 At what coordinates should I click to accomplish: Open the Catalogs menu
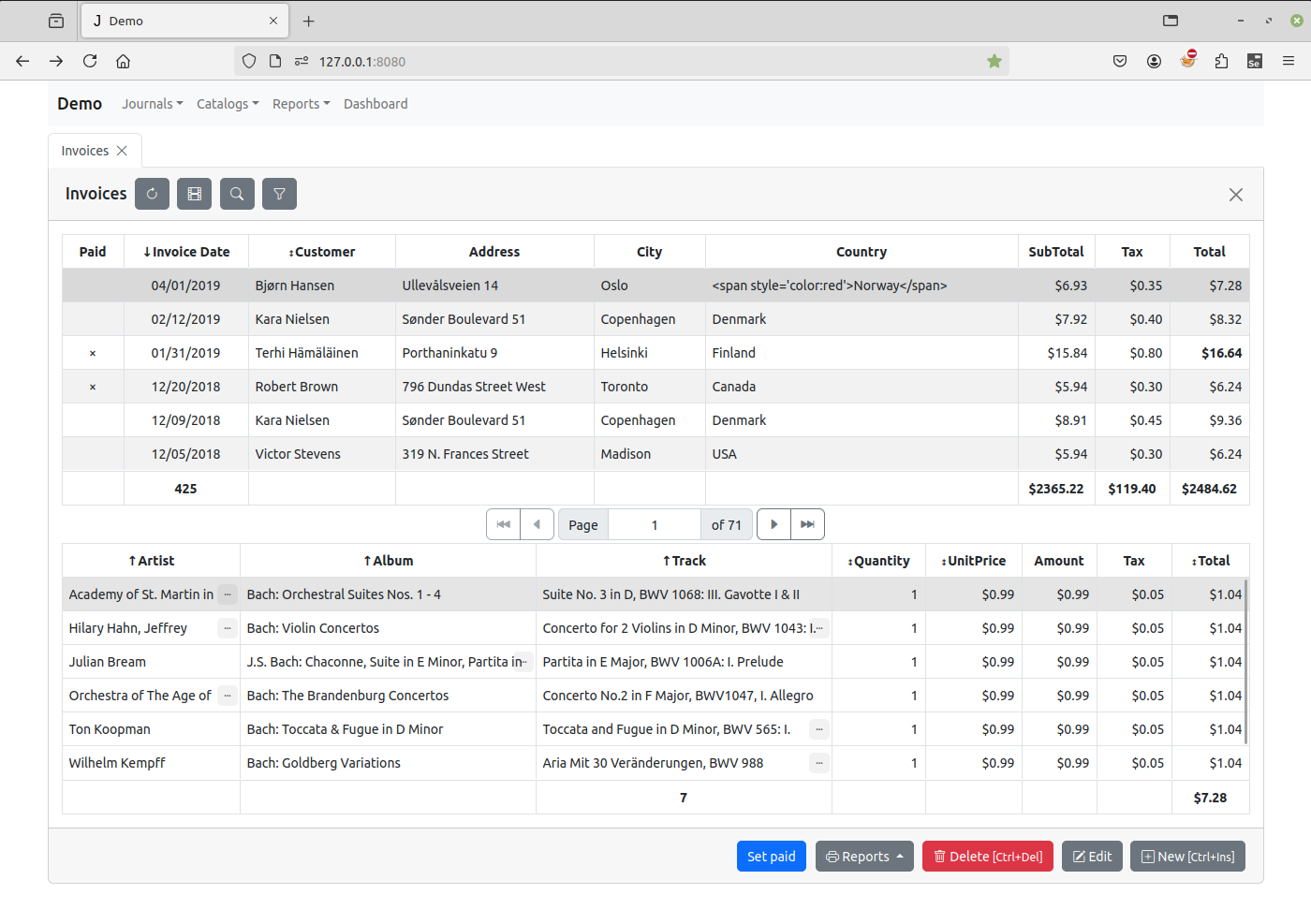tap(227, 104)
